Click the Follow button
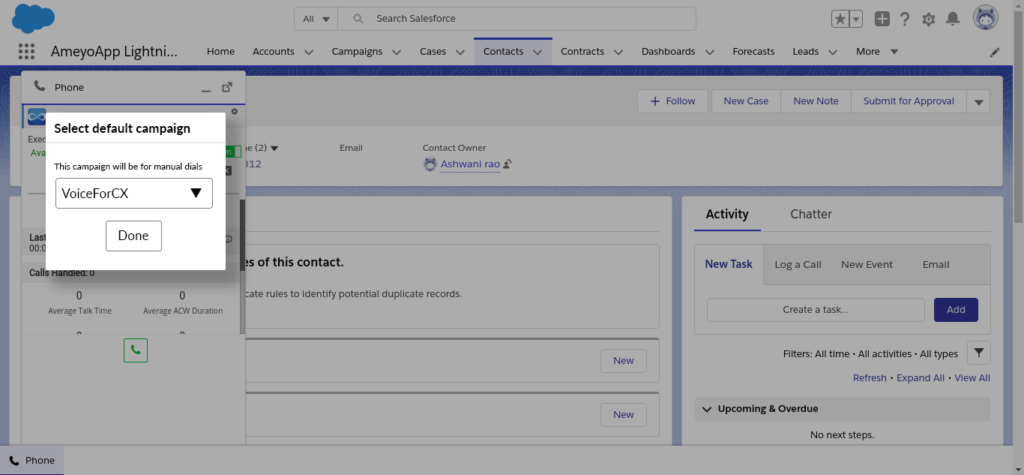This screenshot has width=1024, height=475. (x=673, y=101)
